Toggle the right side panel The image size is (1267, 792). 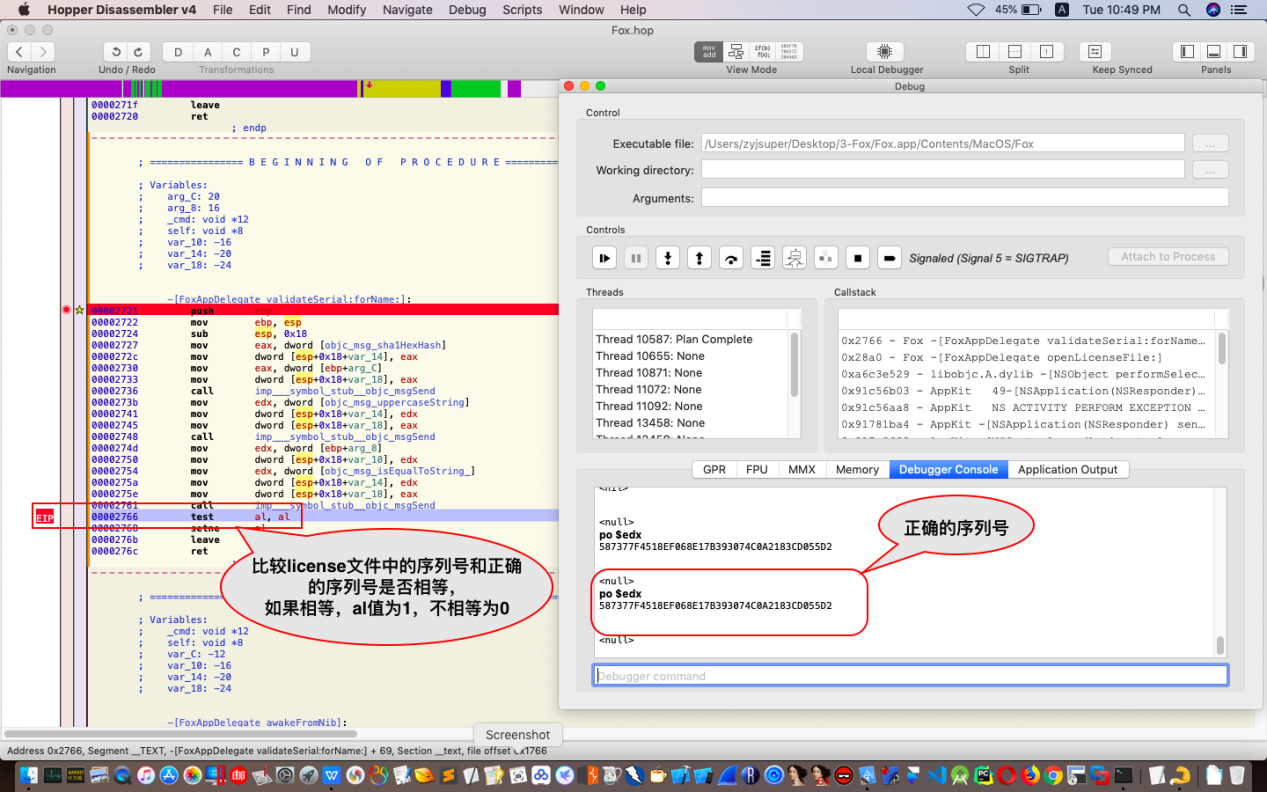point(1241,52)
